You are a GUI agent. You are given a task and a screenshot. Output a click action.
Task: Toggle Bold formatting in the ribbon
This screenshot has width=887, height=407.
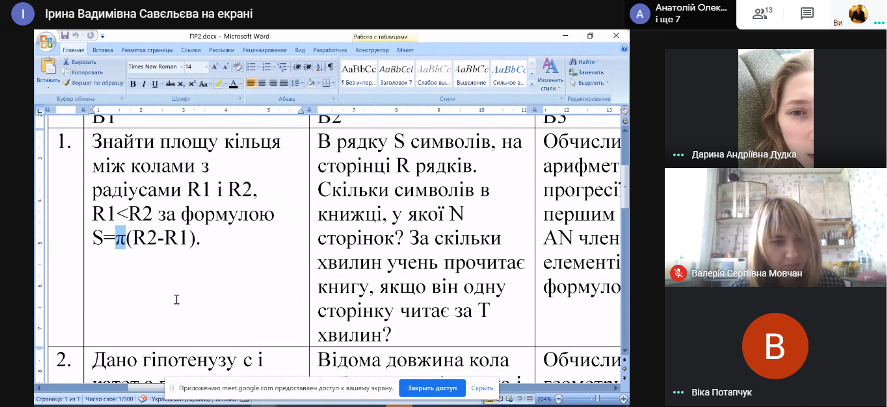(x=133, y=84)
